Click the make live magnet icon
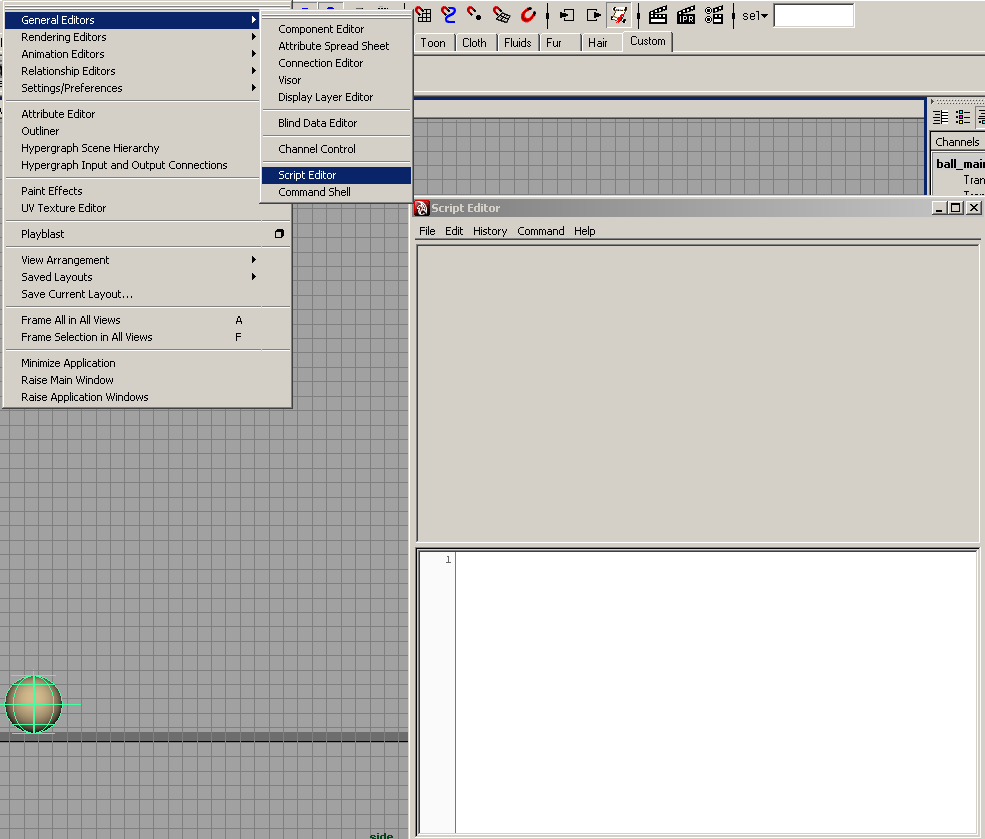Image resolution: width=985 pixels, height=839 pixels. click(528, 14)
